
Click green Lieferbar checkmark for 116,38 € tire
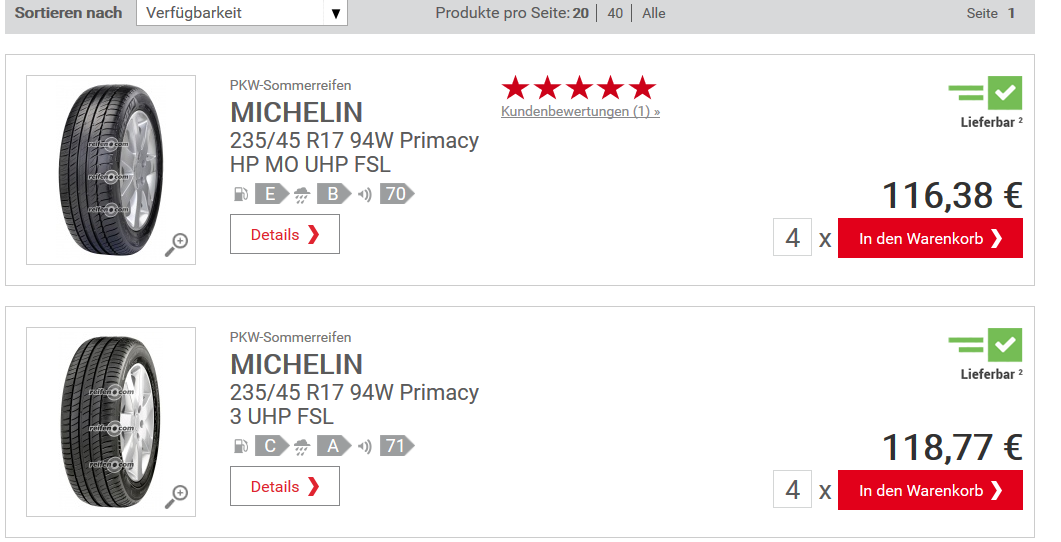coord(1005,93)
